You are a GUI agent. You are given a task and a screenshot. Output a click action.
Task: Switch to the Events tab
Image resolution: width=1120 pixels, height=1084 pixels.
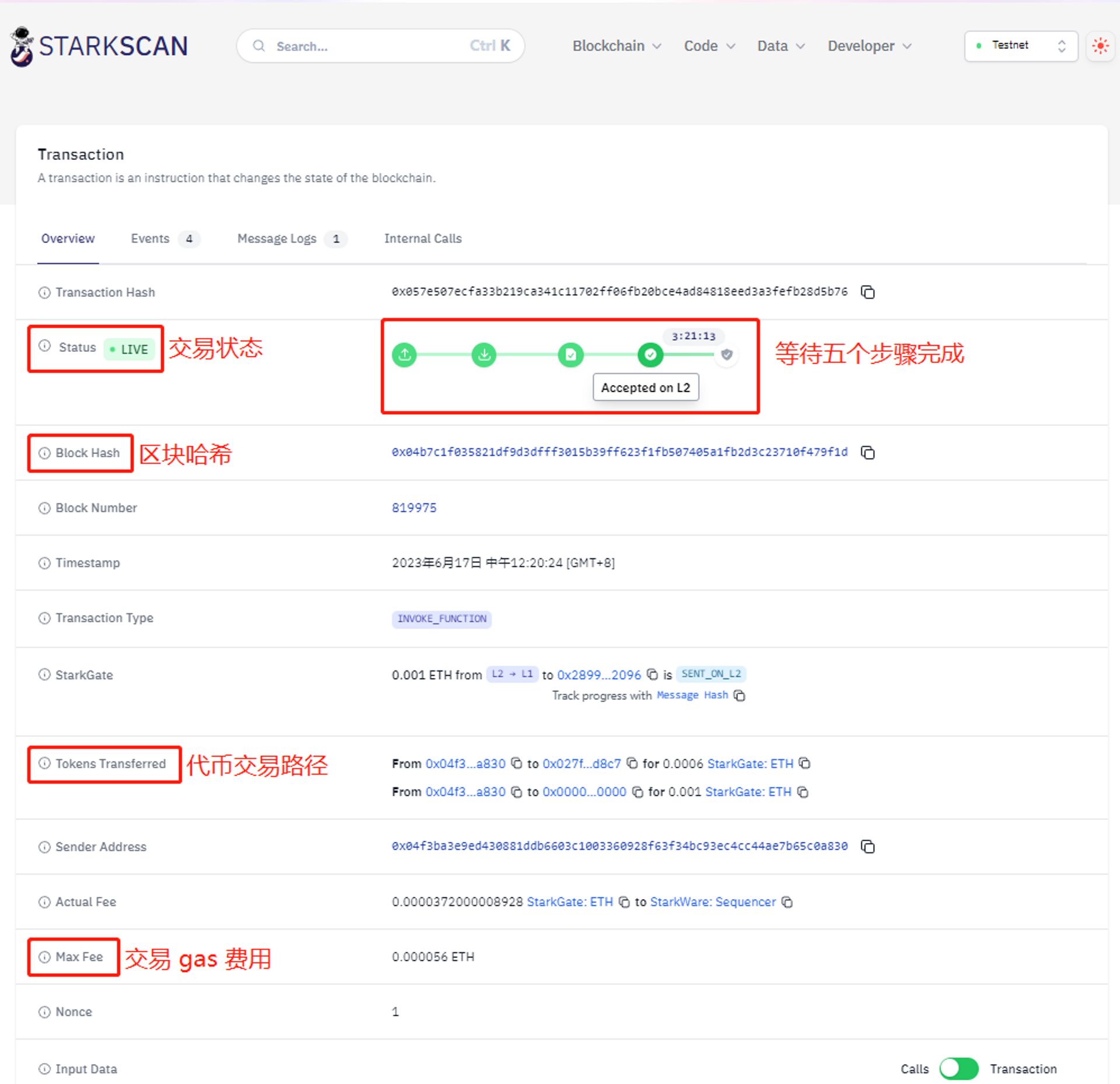pyautogui.click(x=150, y=239)
